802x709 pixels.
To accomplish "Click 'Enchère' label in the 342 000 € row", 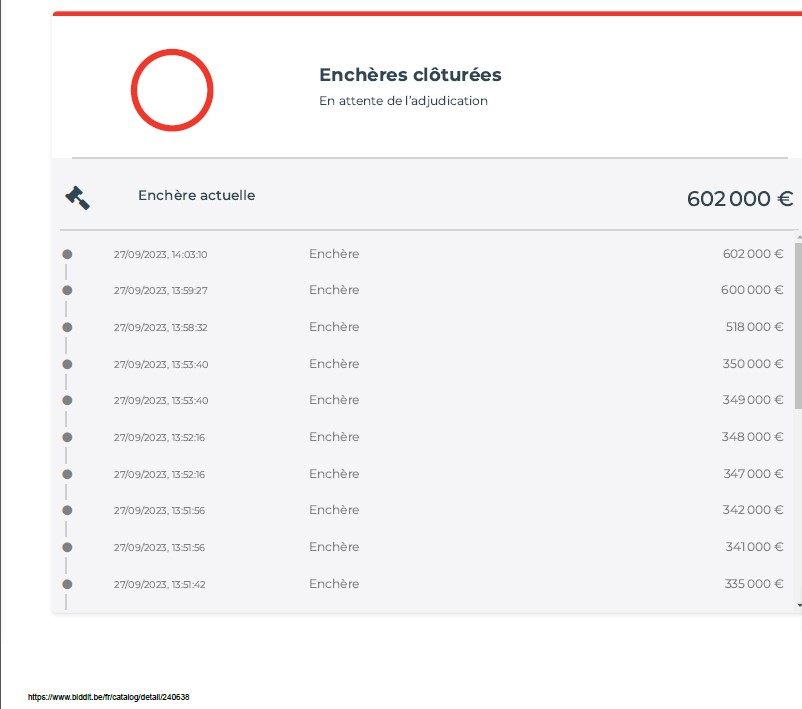I will point(334,510).
